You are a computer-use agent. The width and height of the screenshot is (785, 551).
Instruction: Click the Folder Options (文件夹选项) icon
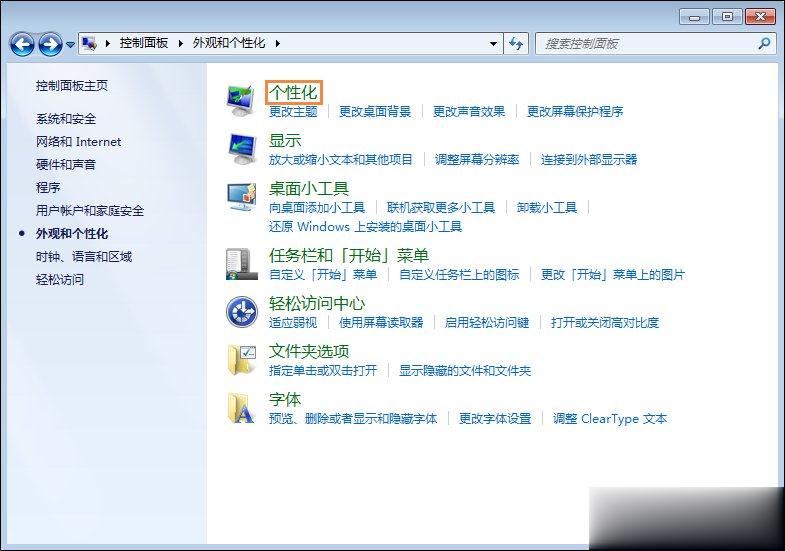pyautogui.click(x=241, y=360)
